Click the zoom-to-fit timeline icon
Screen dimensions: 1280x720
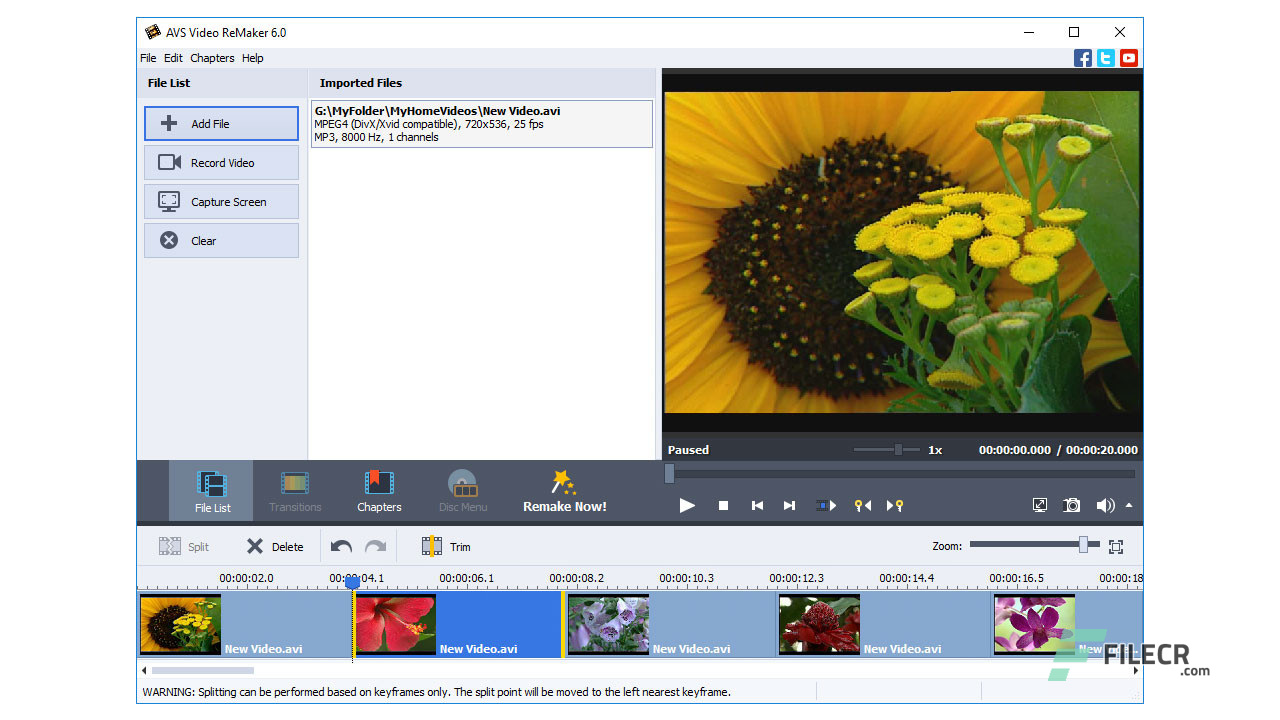click(1116, 547)
